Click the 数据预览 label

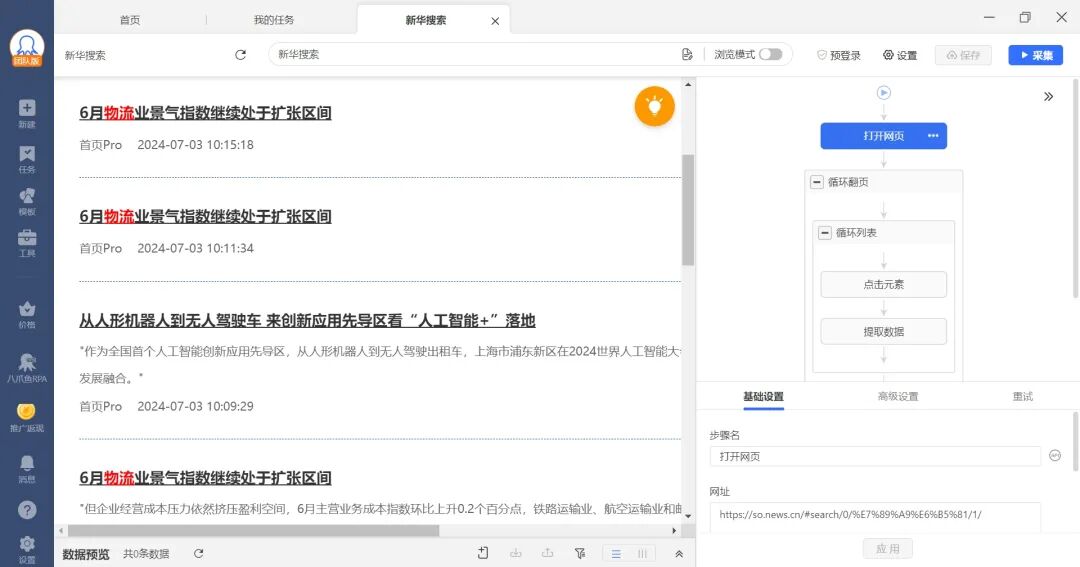(85, 554)
